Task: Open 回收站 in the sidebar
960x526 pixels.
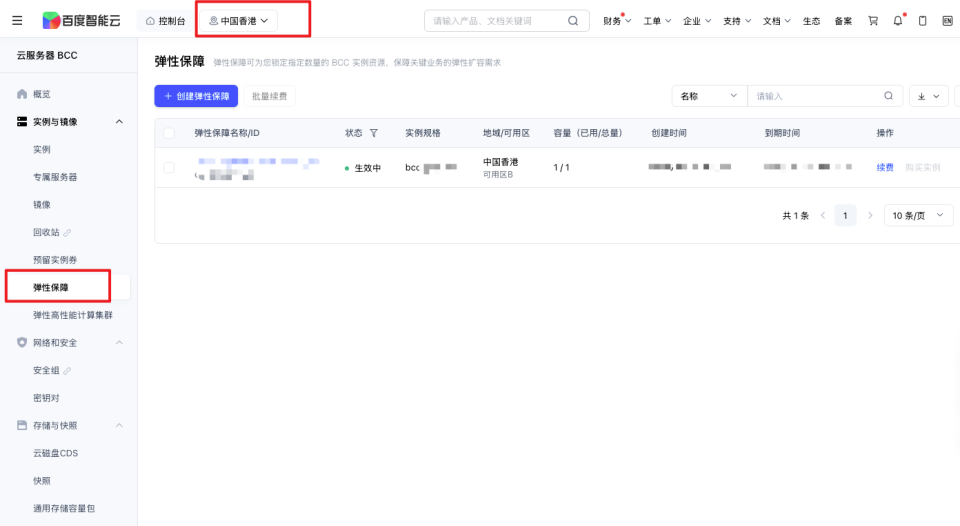Action: point(47,232)
